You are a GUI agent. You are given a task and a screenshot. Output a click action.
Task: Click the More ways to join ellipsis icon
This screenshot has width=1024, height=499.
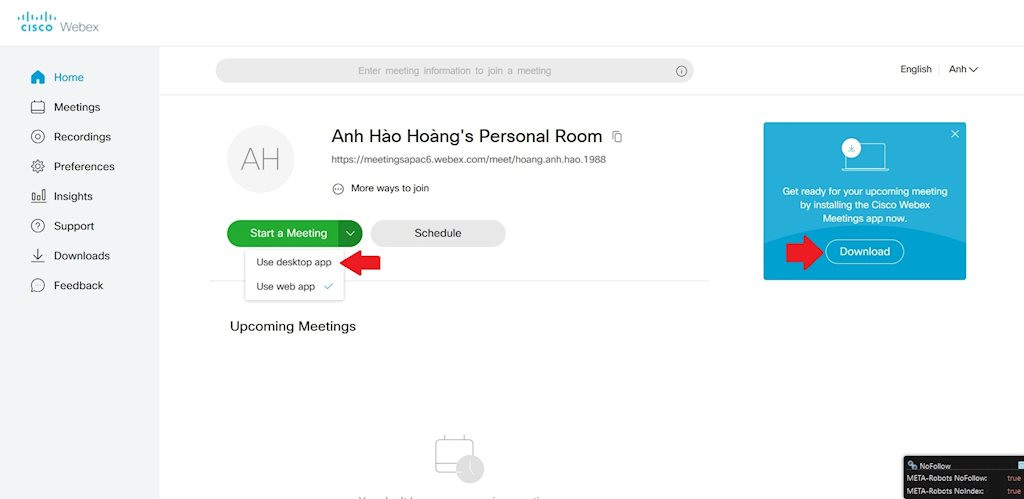(338, 189)
